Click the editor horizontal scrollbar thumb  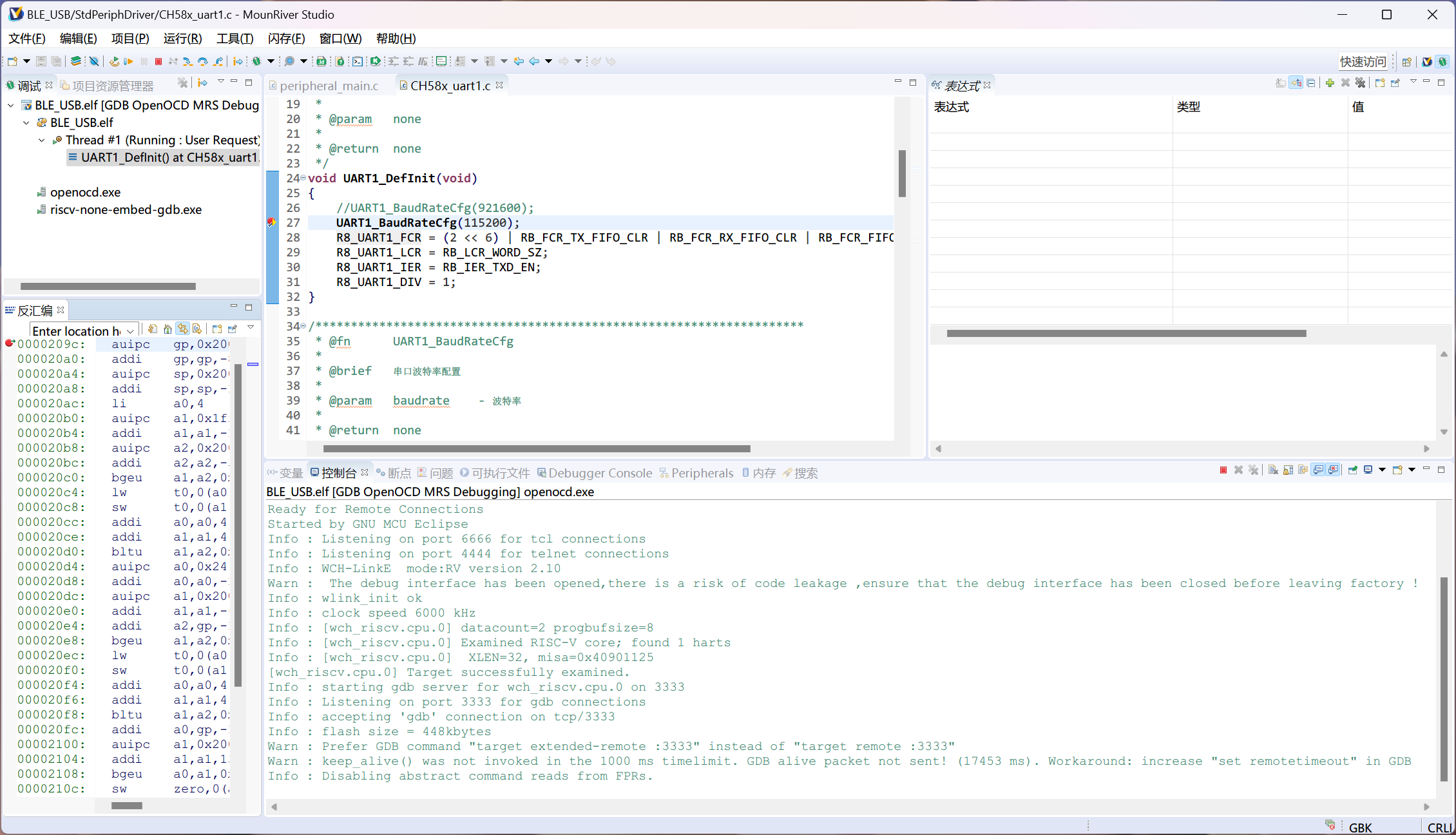point(537,448)
